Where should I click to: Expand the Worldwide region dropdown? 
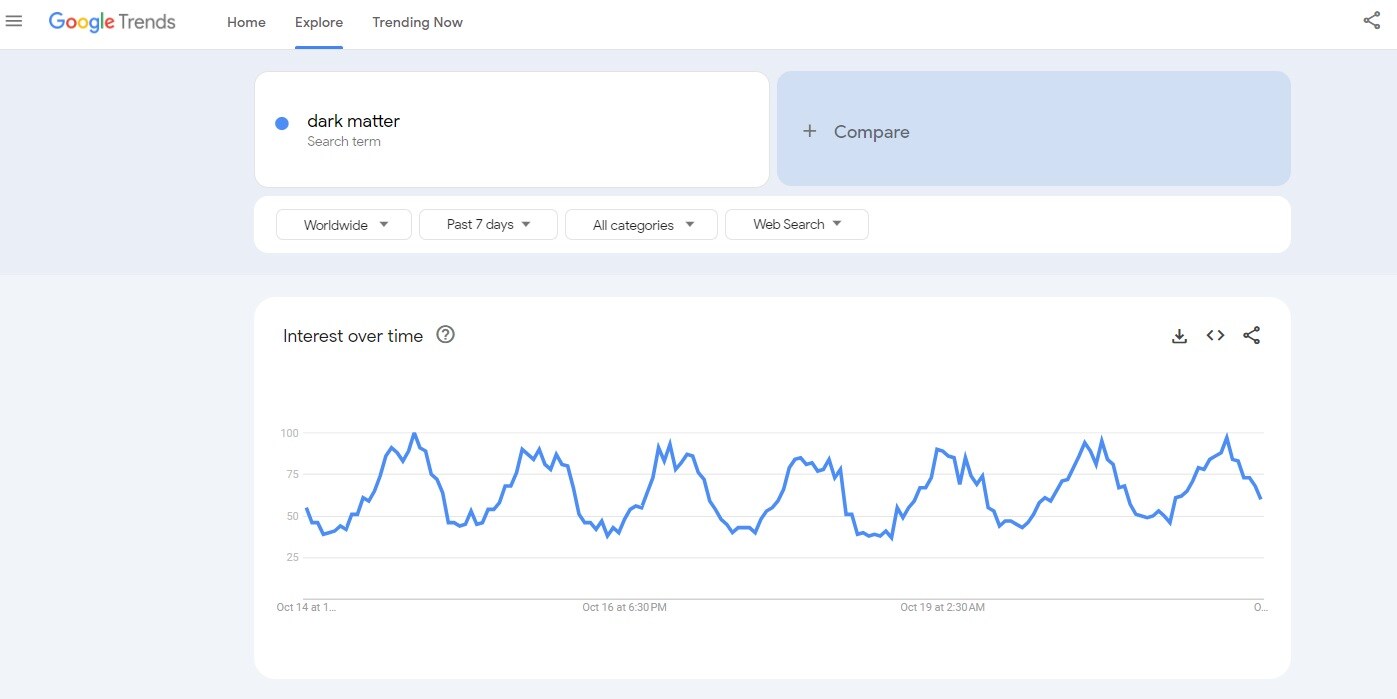pyautogui.click(x=344, y=225)
